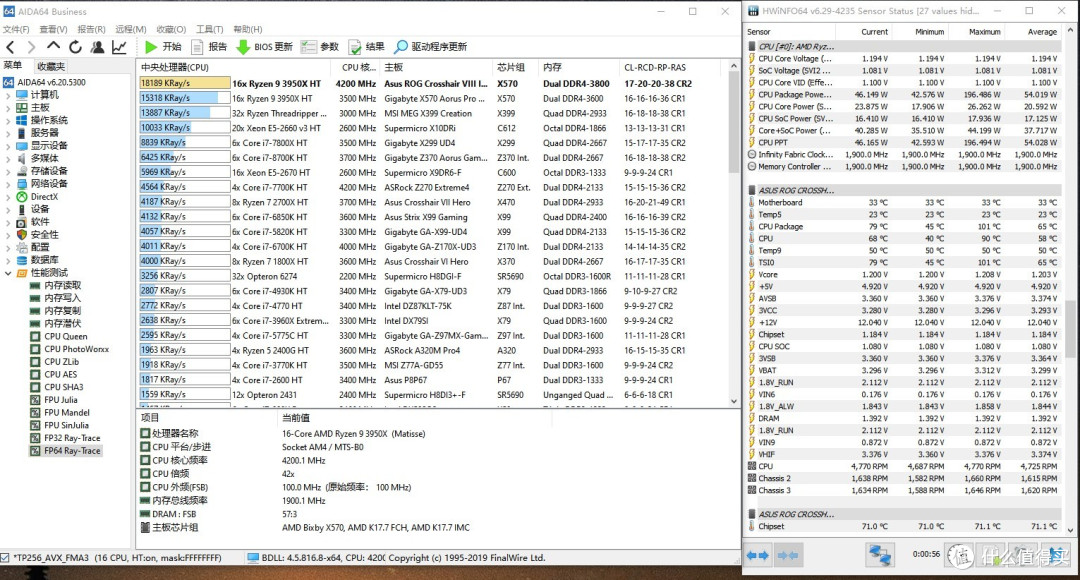Select the DirectX tree item
Viewport: 1080px width, 580px height.
pos(37,196)
